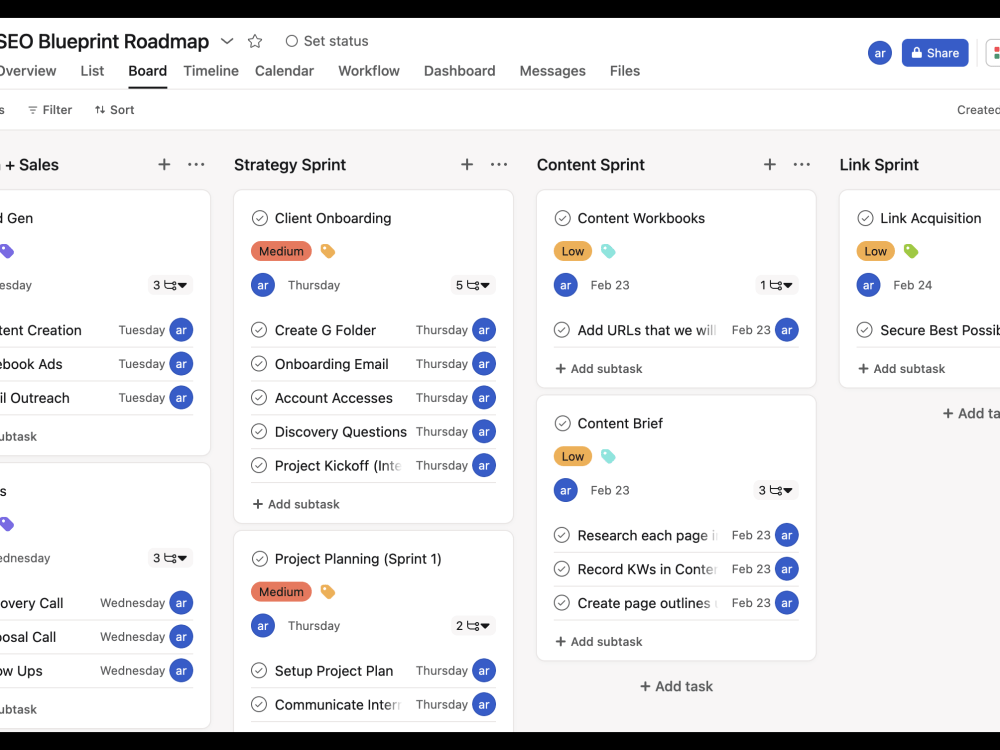
Task: Add a new task to Strategy Sprint column
Action: point(466,164)
